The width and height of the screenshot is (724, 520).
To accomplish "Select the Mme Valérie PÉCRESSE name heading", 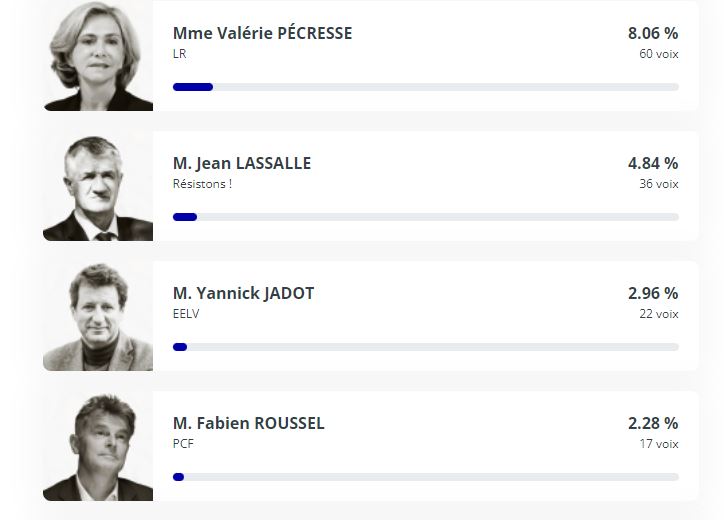I will pos(262,33).
